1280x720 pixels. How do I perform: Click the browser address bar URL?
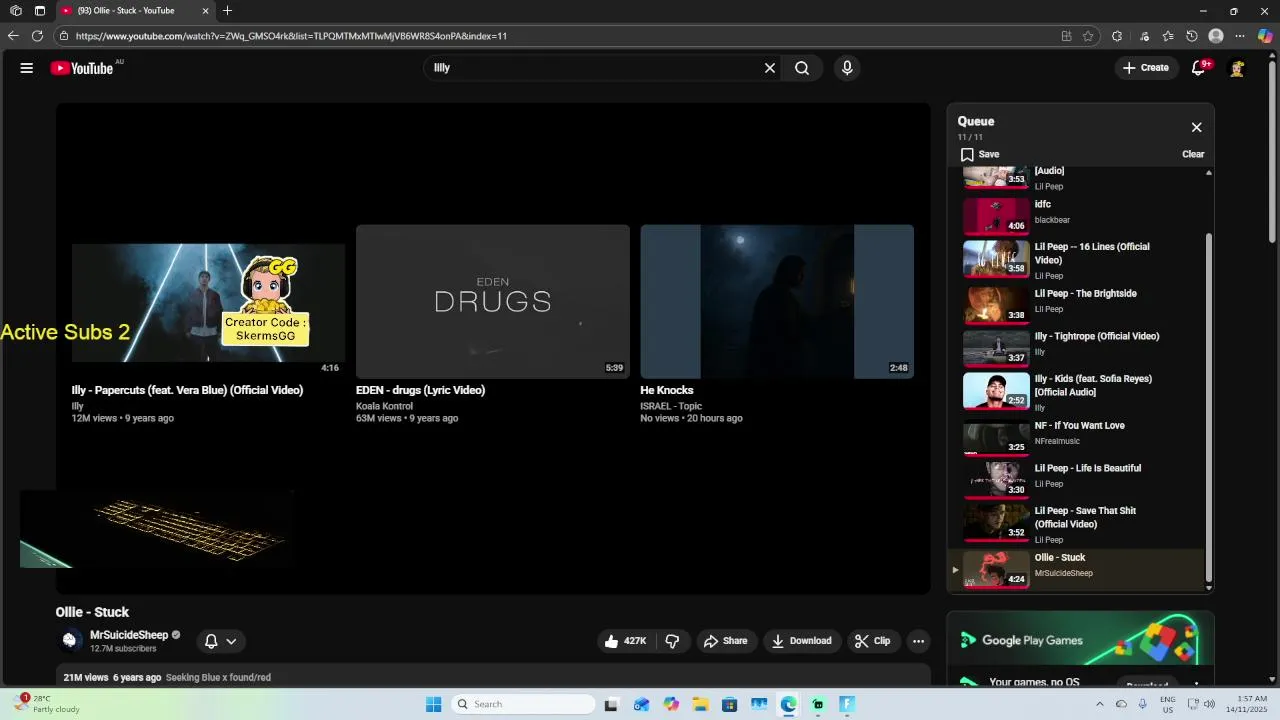pos(291,36)
